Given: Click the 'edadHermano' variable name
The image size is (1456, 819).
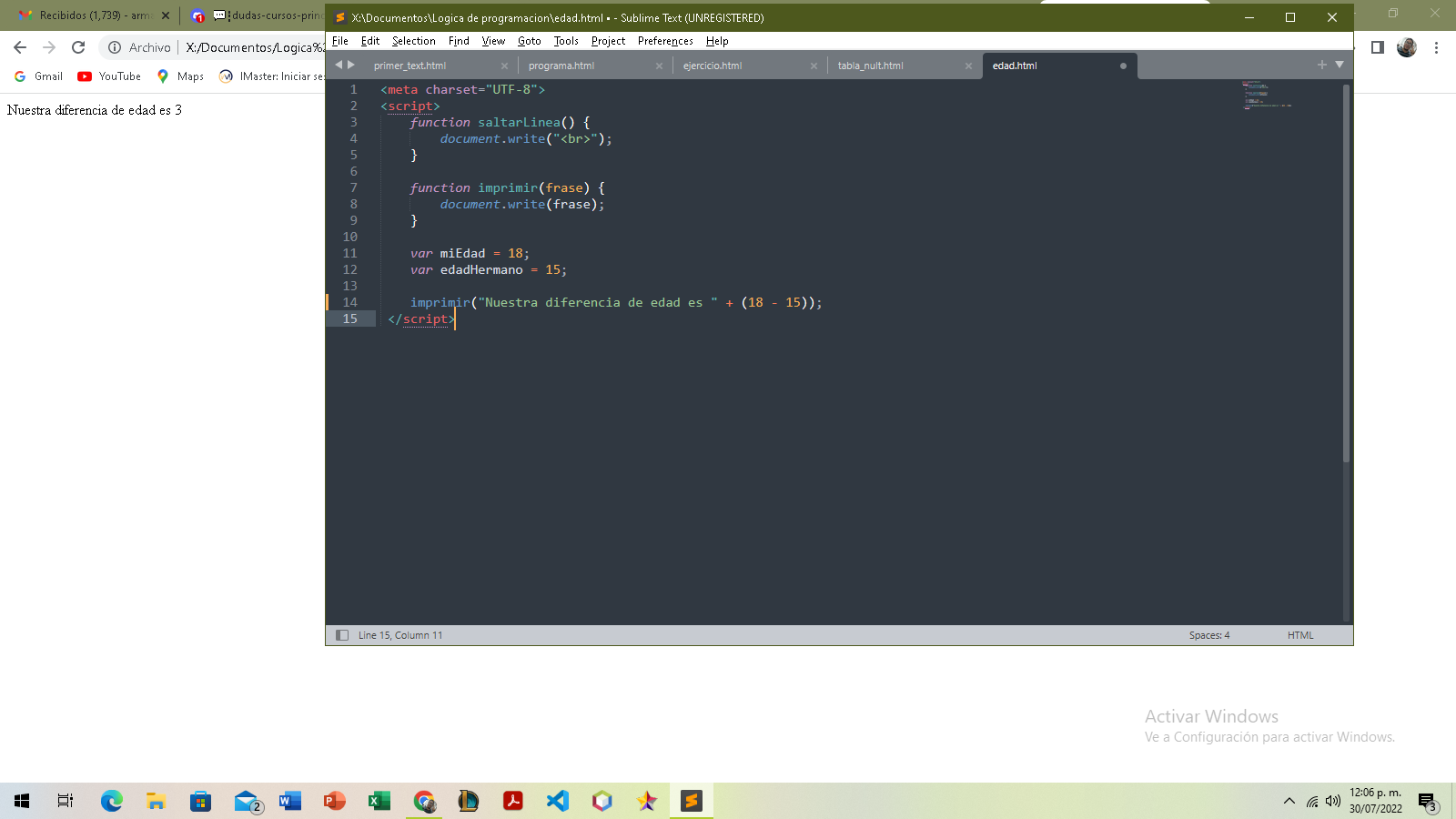Looking at the screenshot, I should pyautogui.click(x=481, y=269).
